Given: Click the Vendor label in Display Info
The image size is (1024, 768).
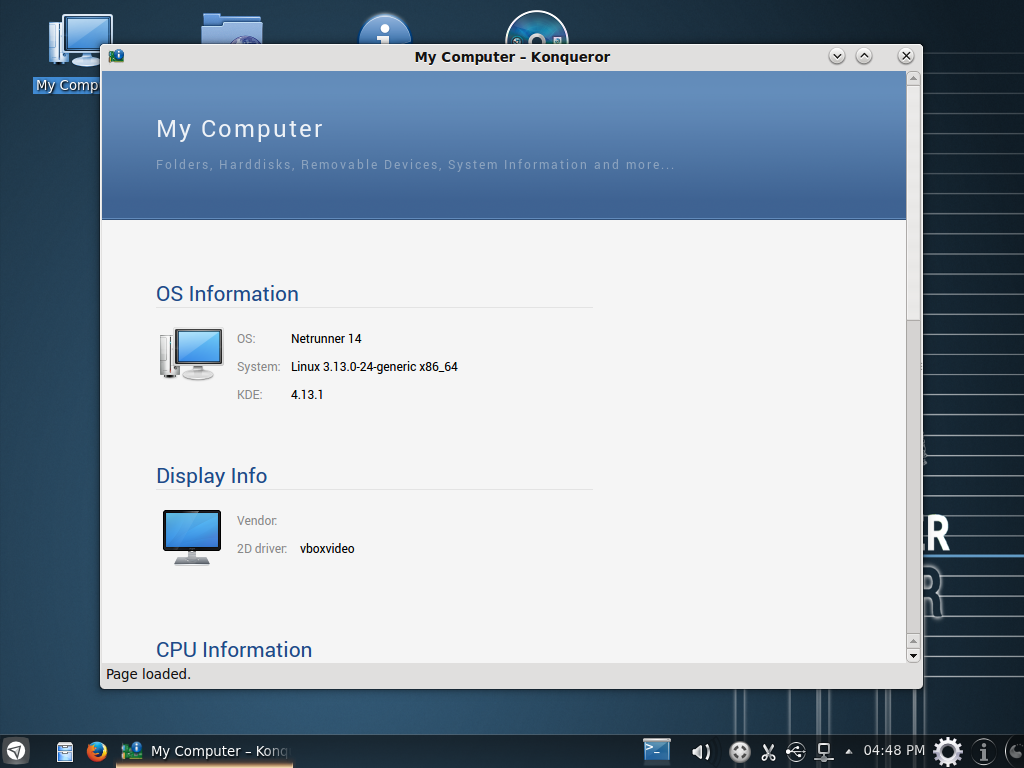Looking at the screenshot, I should point(257,520).
